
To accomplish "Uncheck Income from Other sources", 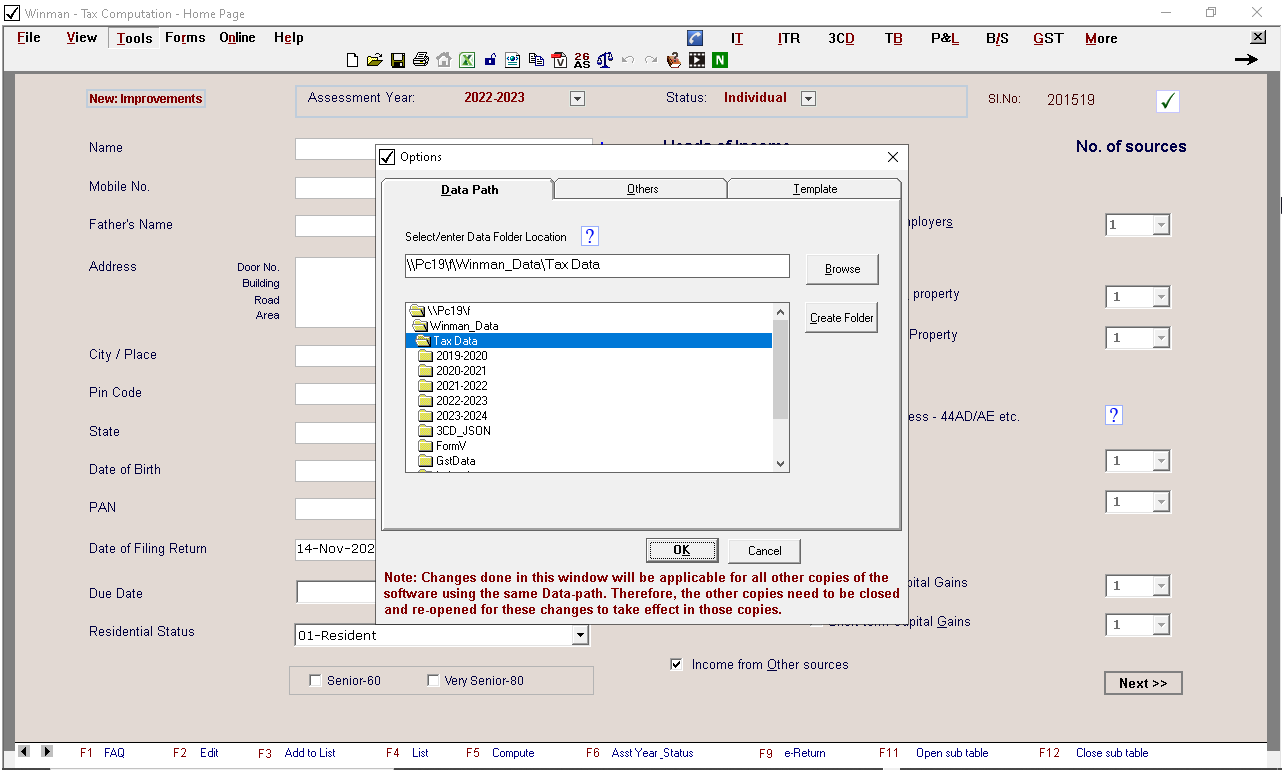I will click(677, 664).
